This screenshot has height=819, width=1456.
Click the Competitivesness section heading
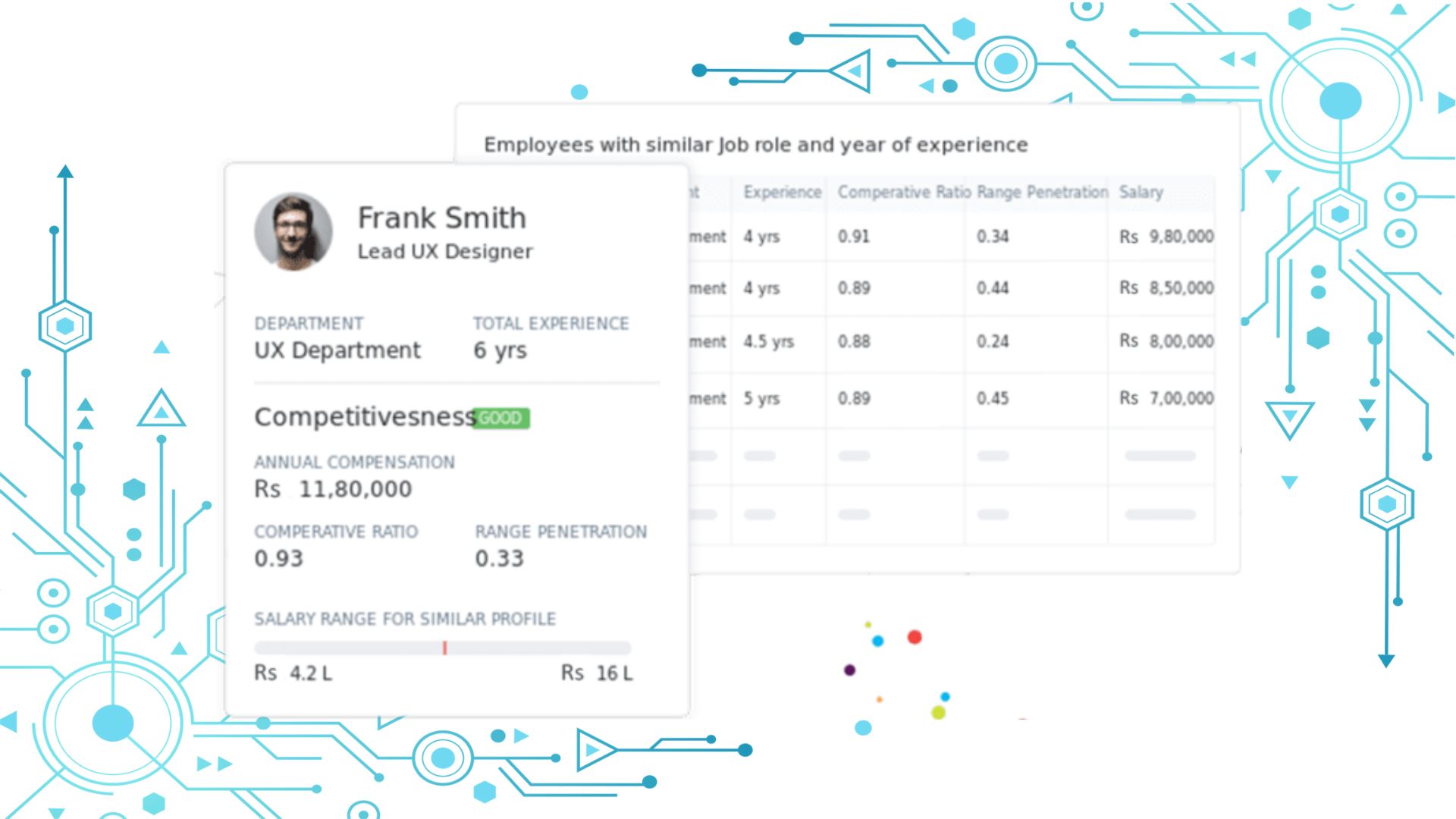tap(365, 417)
